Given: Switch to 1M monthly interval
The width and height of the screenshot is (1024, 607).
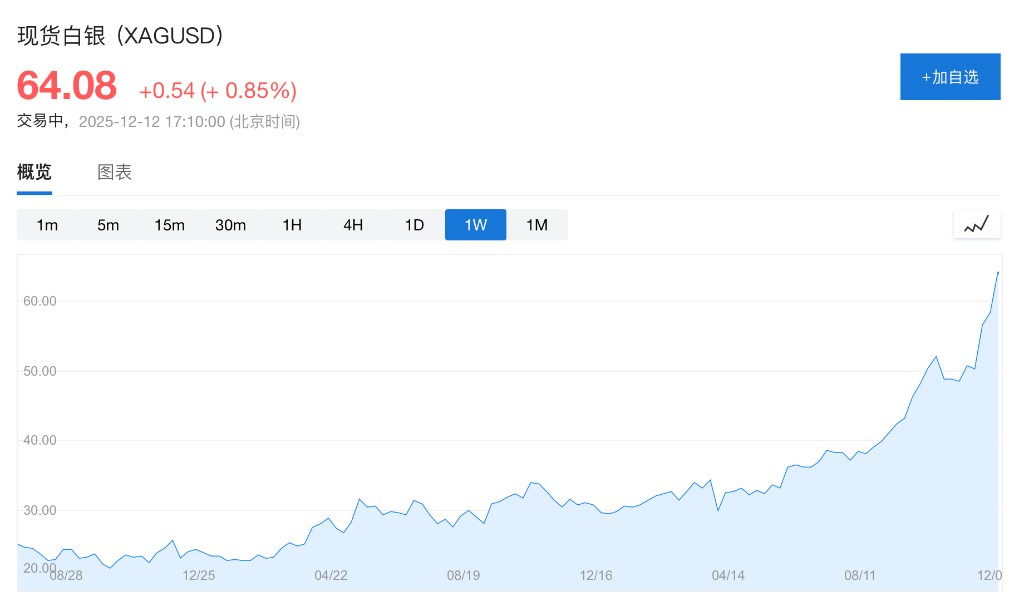Looking at the screenshot, I should pos(537,225).
